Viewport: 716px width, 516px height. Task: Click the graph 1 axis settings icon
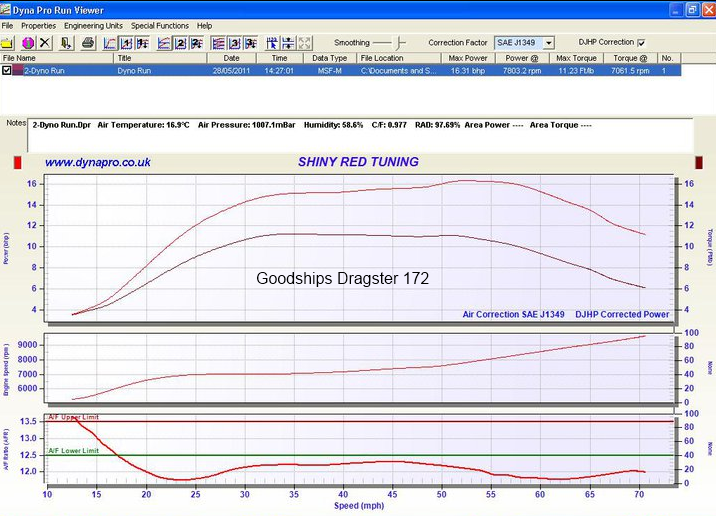142,43
